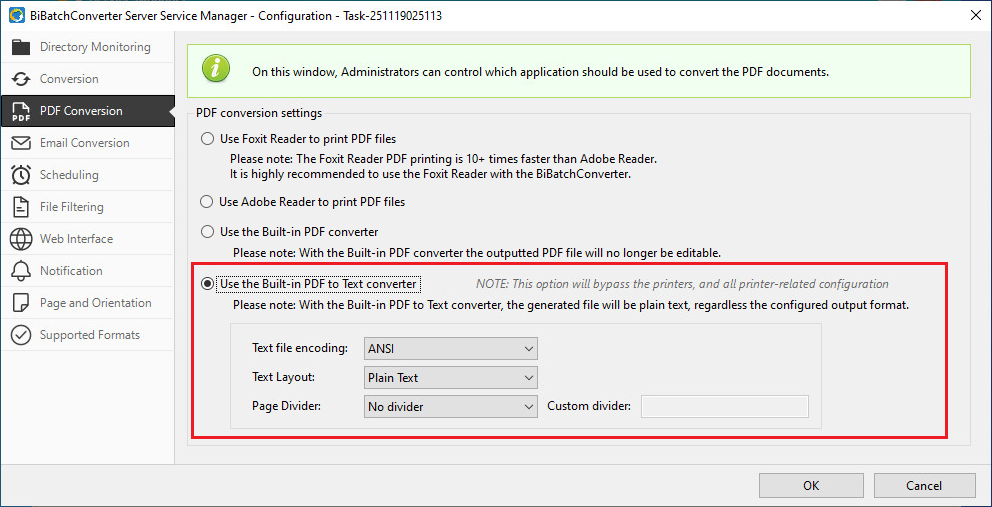The height and width of the screenshot is (507, 992).
Task: Click the Conversion arrows icon
Action: [20, 79]
